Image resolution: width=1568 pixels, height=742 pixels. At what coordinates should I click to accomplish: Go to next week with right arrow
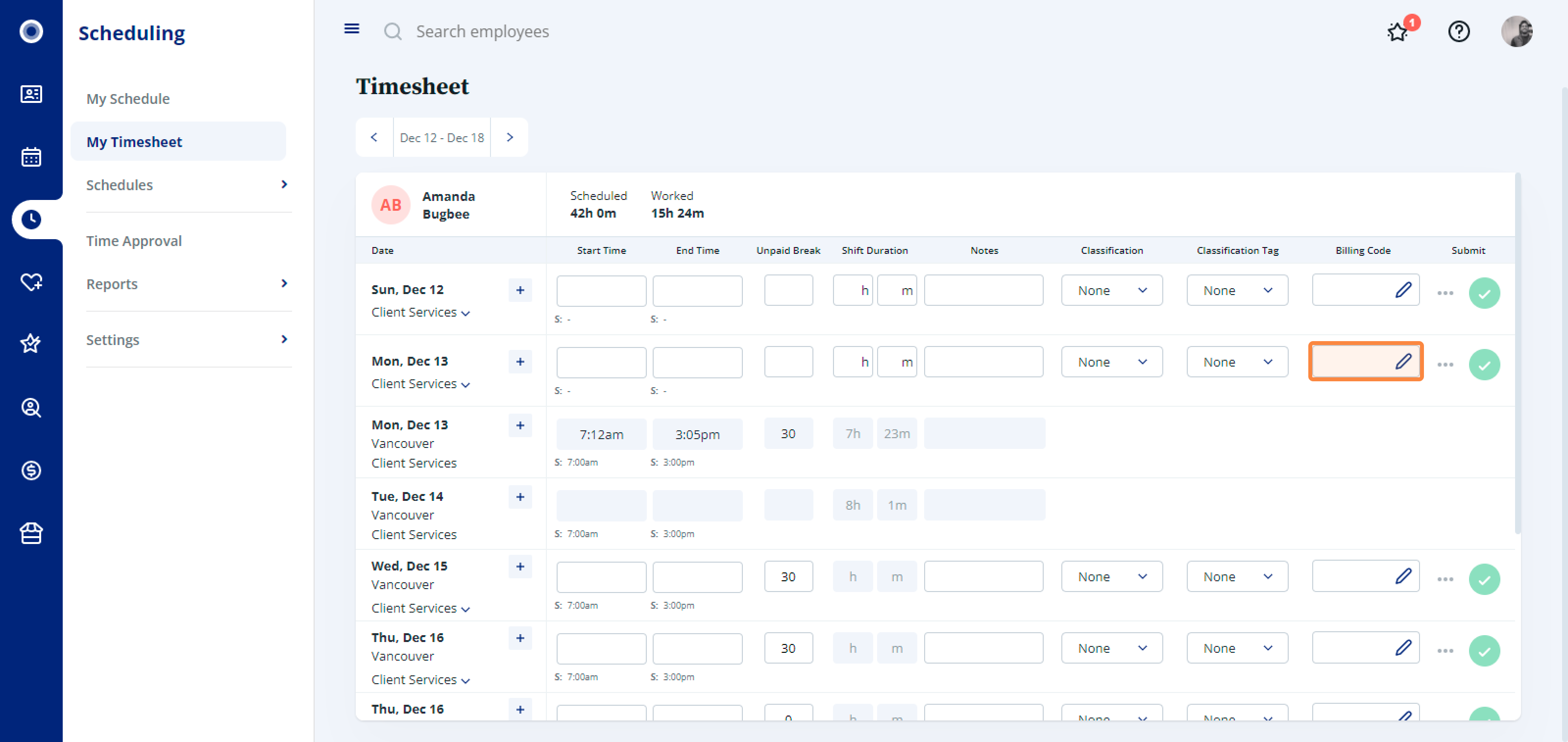(x=510, y=137)
